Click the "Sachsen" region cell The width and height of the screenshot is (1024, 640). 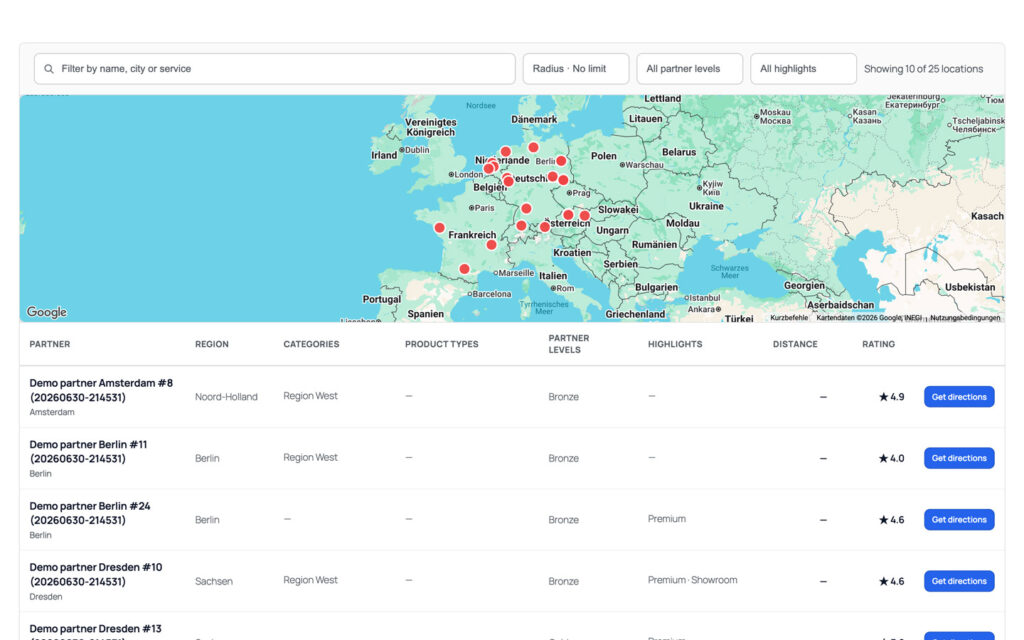[x=214, y=581]
